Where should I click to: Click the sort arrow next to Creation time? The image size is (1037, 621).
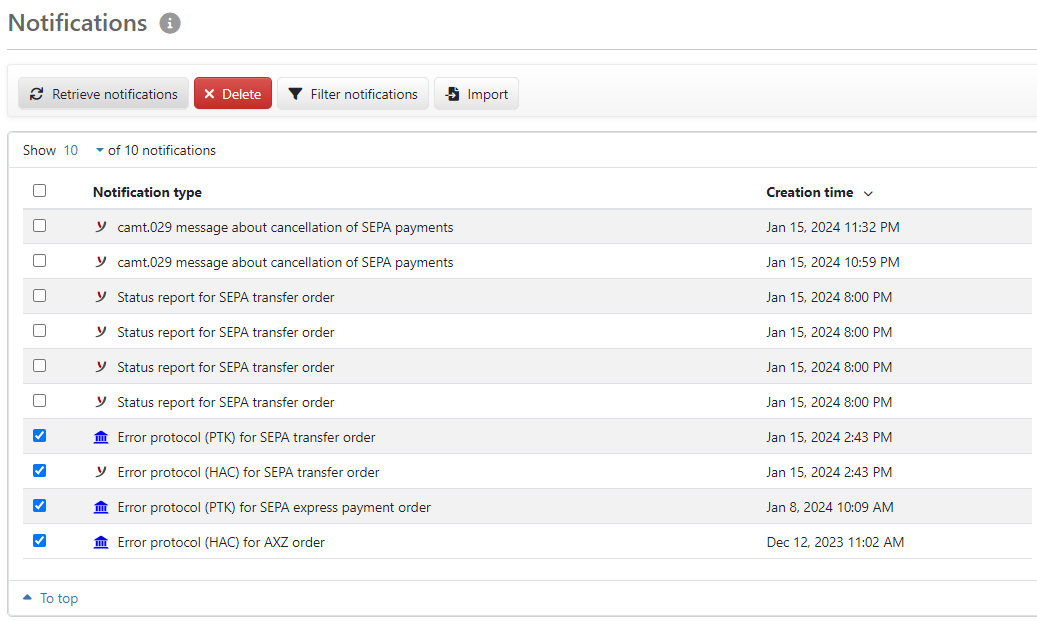tap(868, 193)
